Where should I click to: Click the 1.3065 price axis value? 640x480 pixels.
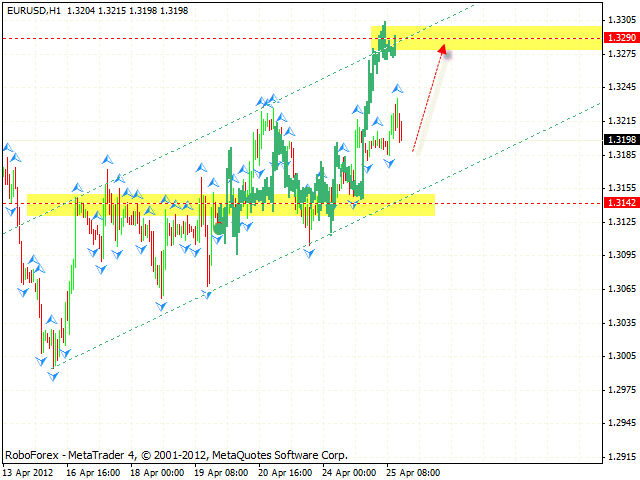(x=622, y=289)
